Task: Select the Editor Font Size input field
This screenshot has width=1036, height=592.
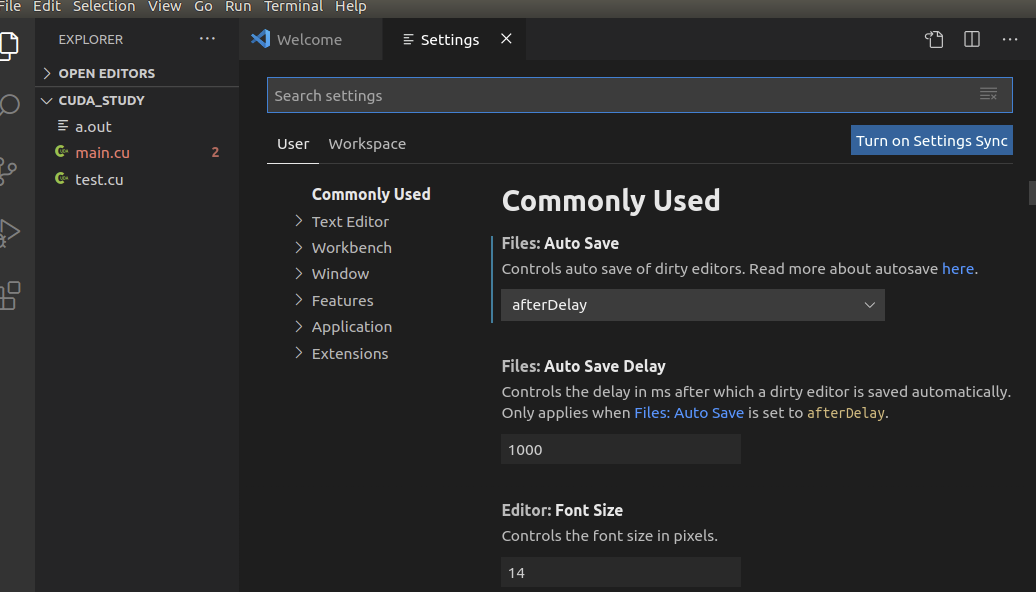Action: (620, 571)
